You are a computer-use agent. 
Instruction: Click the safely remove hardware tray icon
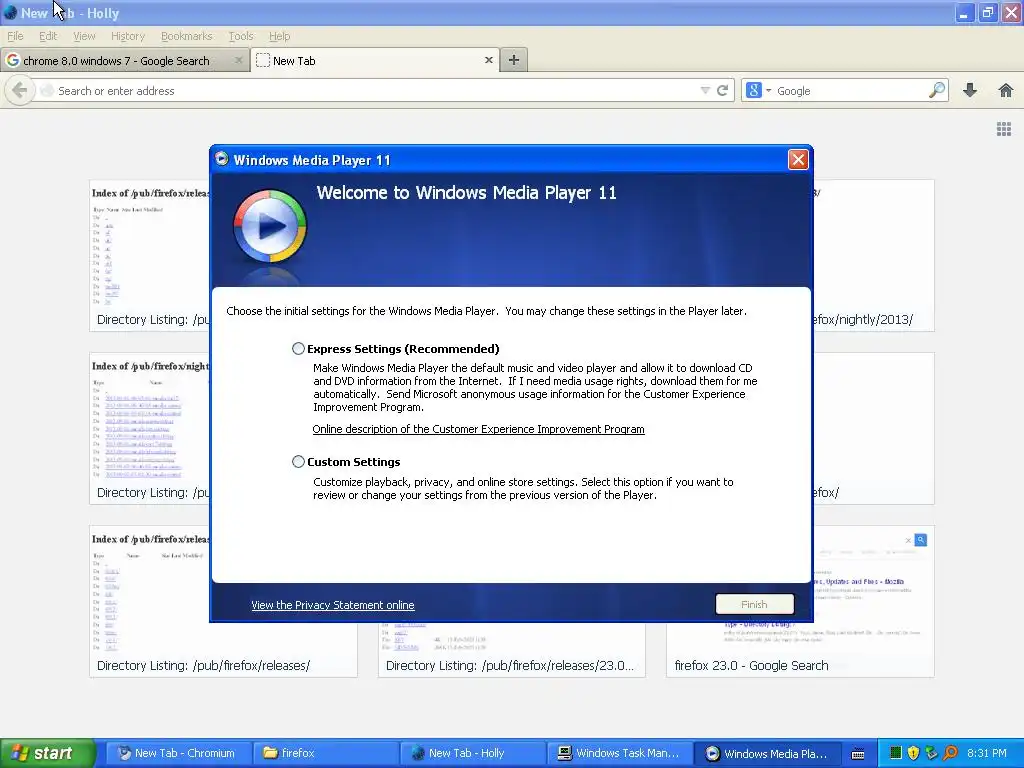pyautogui.click(x=931, y=753)
